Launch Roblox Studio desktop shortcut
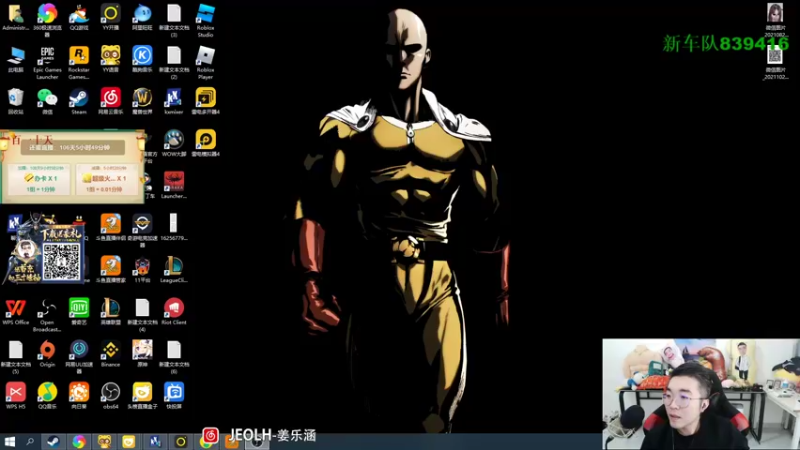 point(205,19)
